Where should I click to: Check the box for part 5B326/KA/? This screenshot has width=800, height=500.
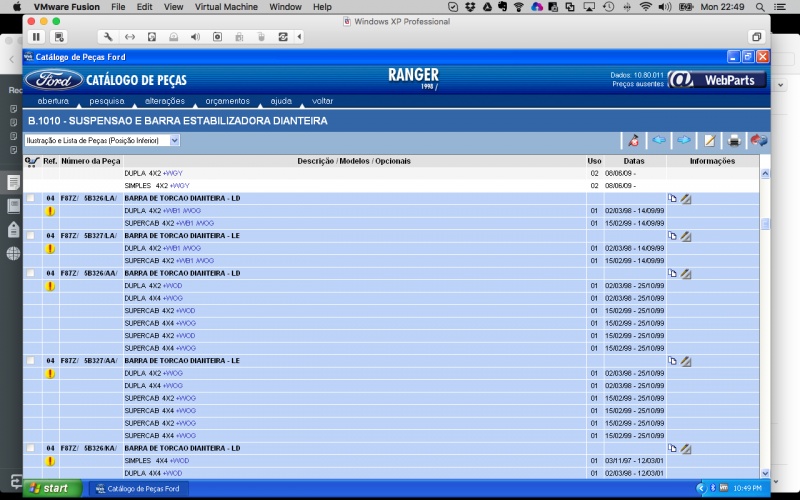coord(31,448)
